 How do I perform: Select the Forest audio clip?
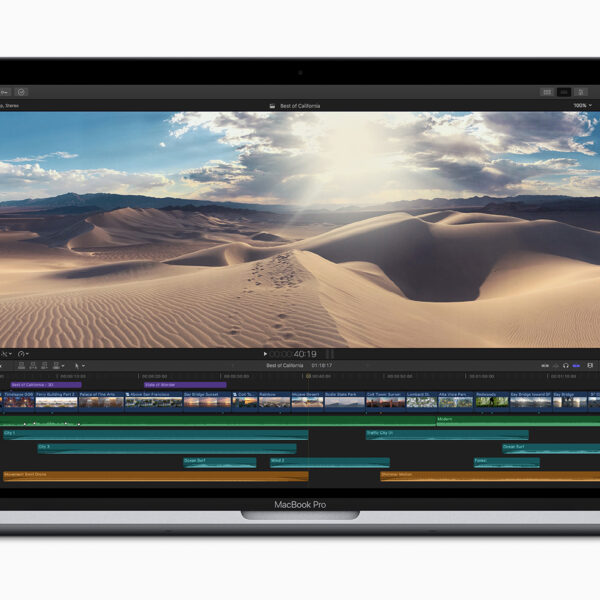(507, 463)
